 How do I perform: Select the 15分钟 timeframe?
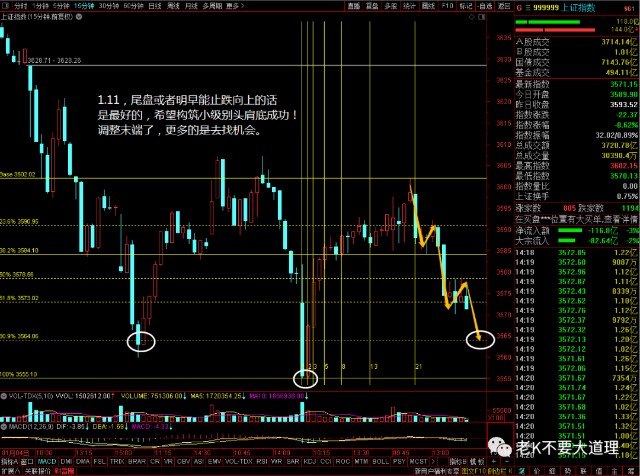coord(84,6)
